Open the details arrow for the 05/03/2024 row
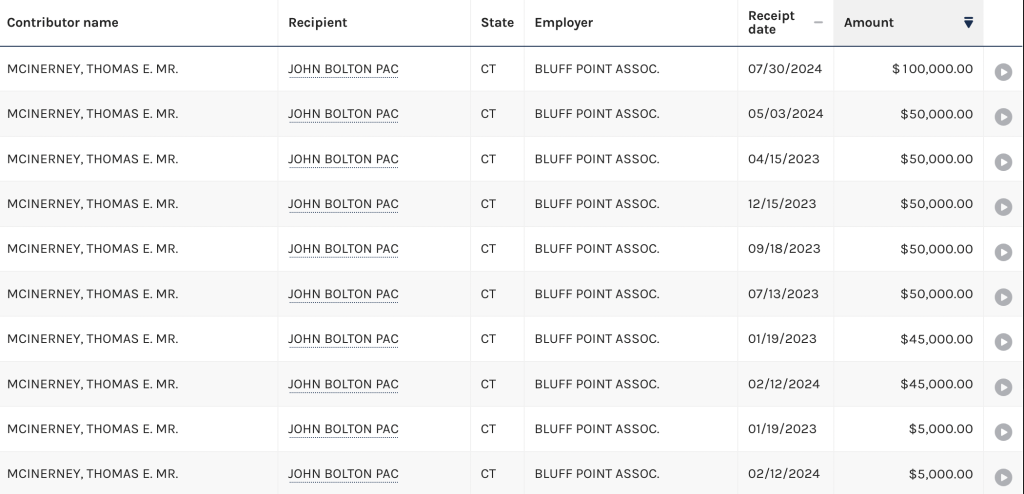The width and height of the screenshot is (1024, 494). point(1003,117)
